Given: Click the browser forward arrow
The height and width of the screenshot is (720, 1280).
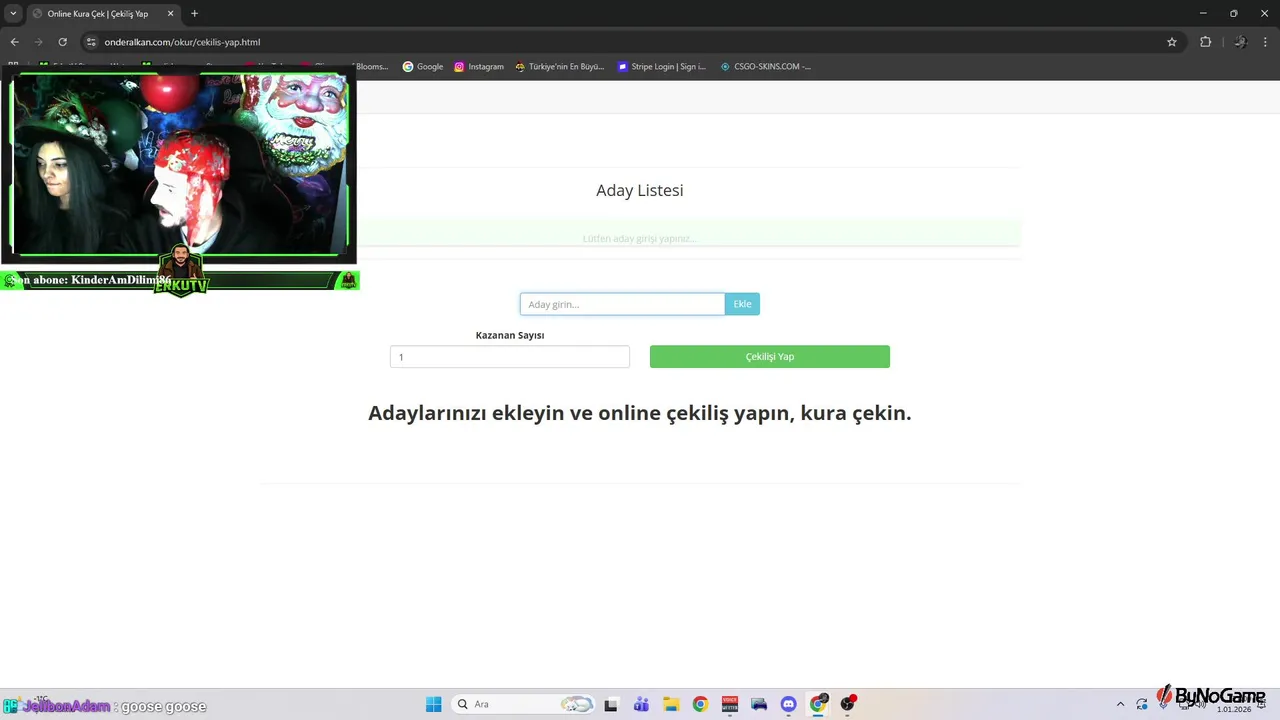Looking at the screenshot, I should pyautogui.click(x=38, y=42).
